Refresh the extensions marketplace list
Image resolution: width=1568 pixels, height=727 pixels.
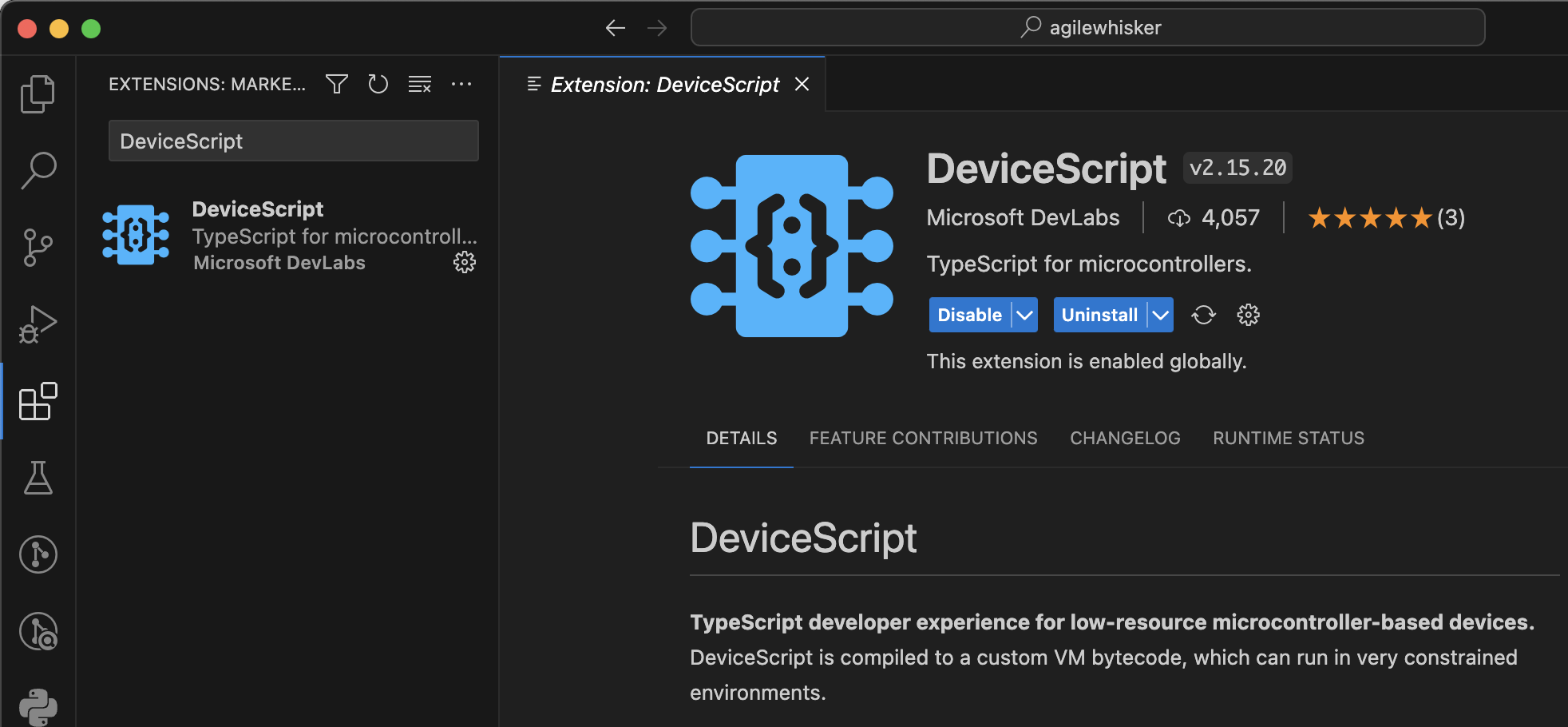click(x=378, y=84)
